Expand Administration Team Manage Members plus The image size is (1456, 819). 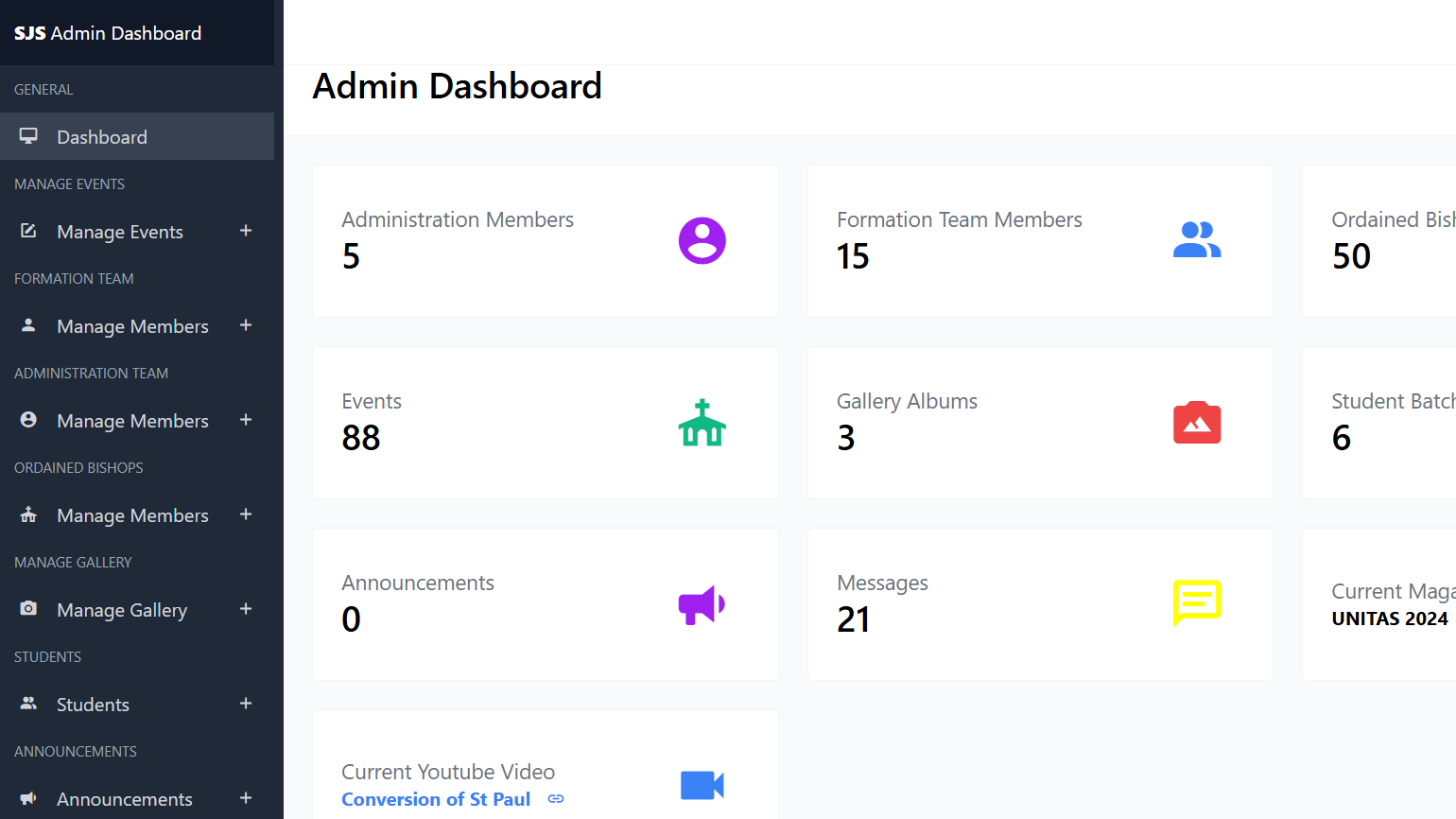coord(246,420)
